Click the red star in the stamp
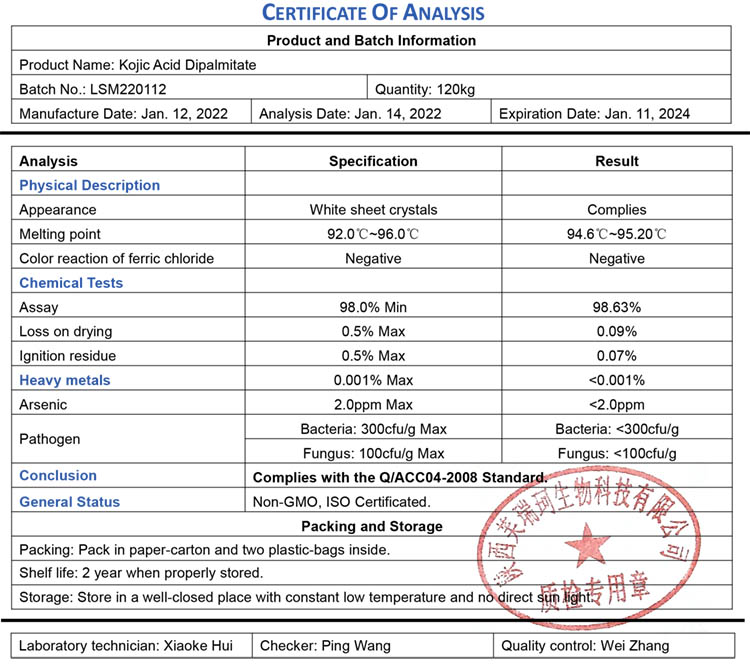The height and width of the screenshot is (666, 750). [x=588, y=548]
